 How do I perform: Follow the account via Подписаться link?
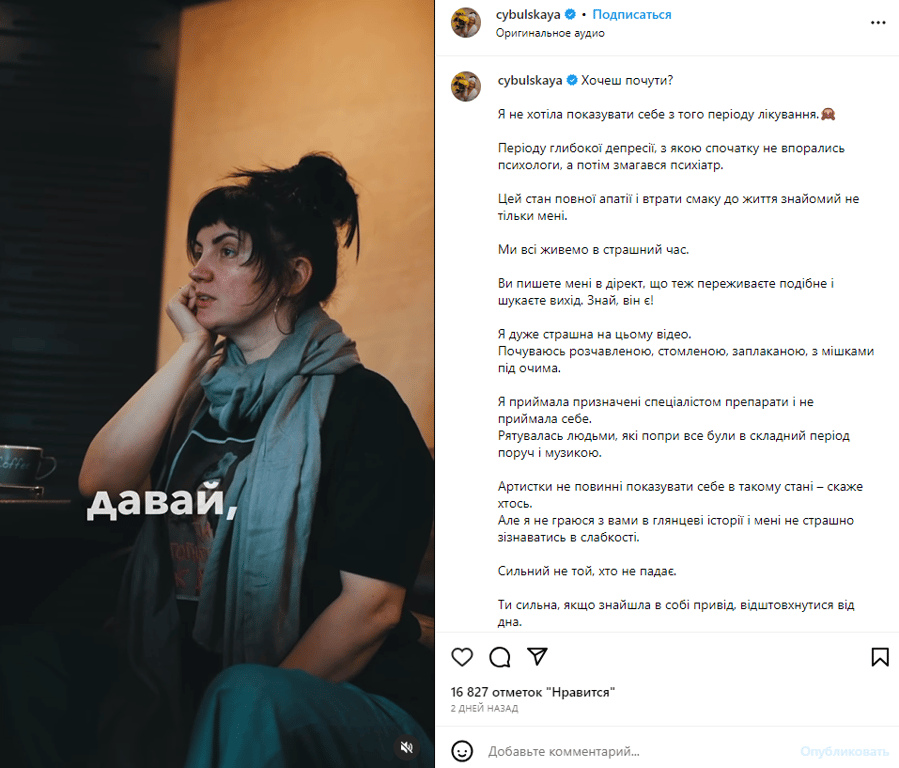(632, 14)
